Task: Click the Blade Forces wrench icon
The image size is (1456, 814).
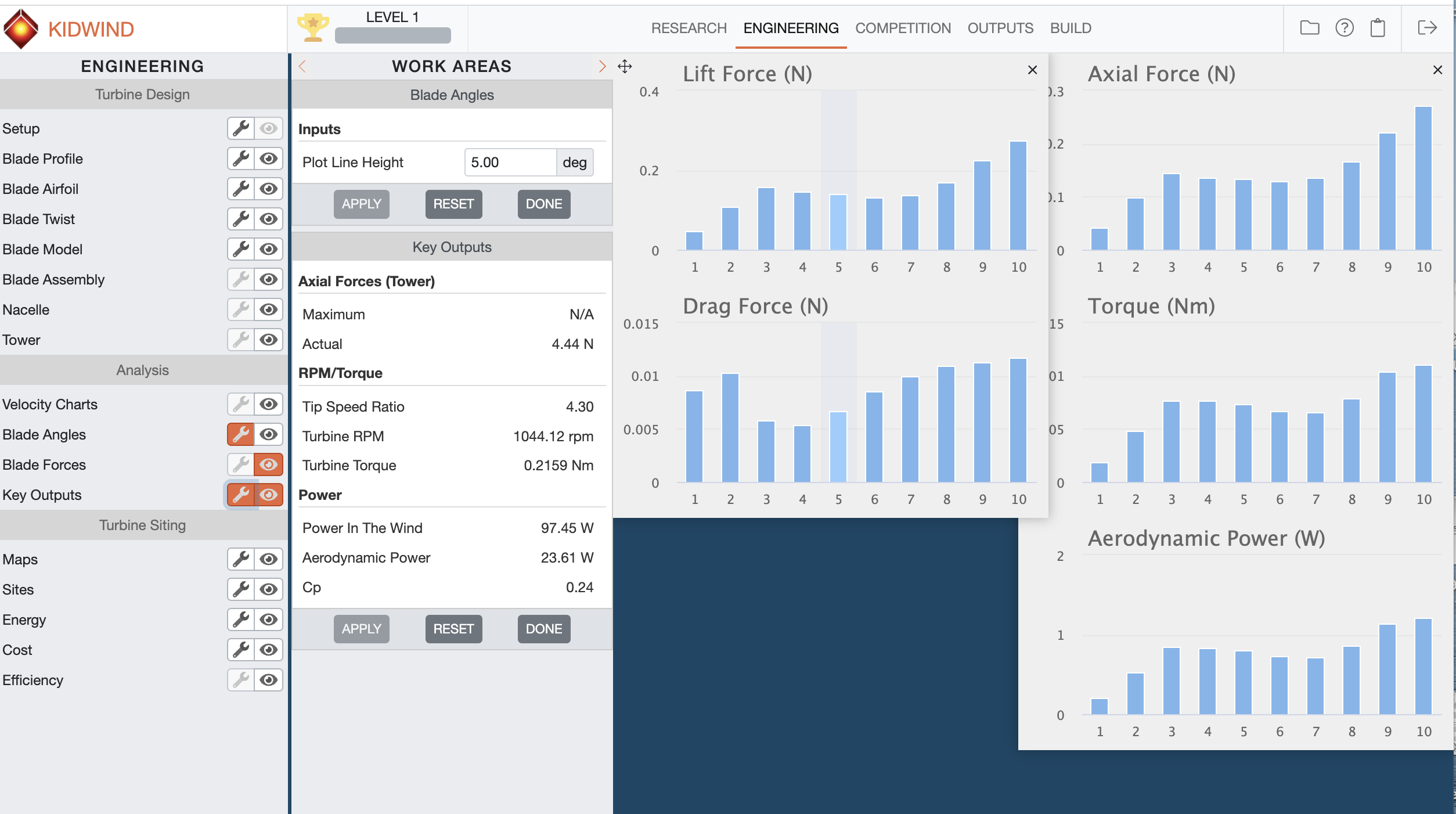Action: 241,464
